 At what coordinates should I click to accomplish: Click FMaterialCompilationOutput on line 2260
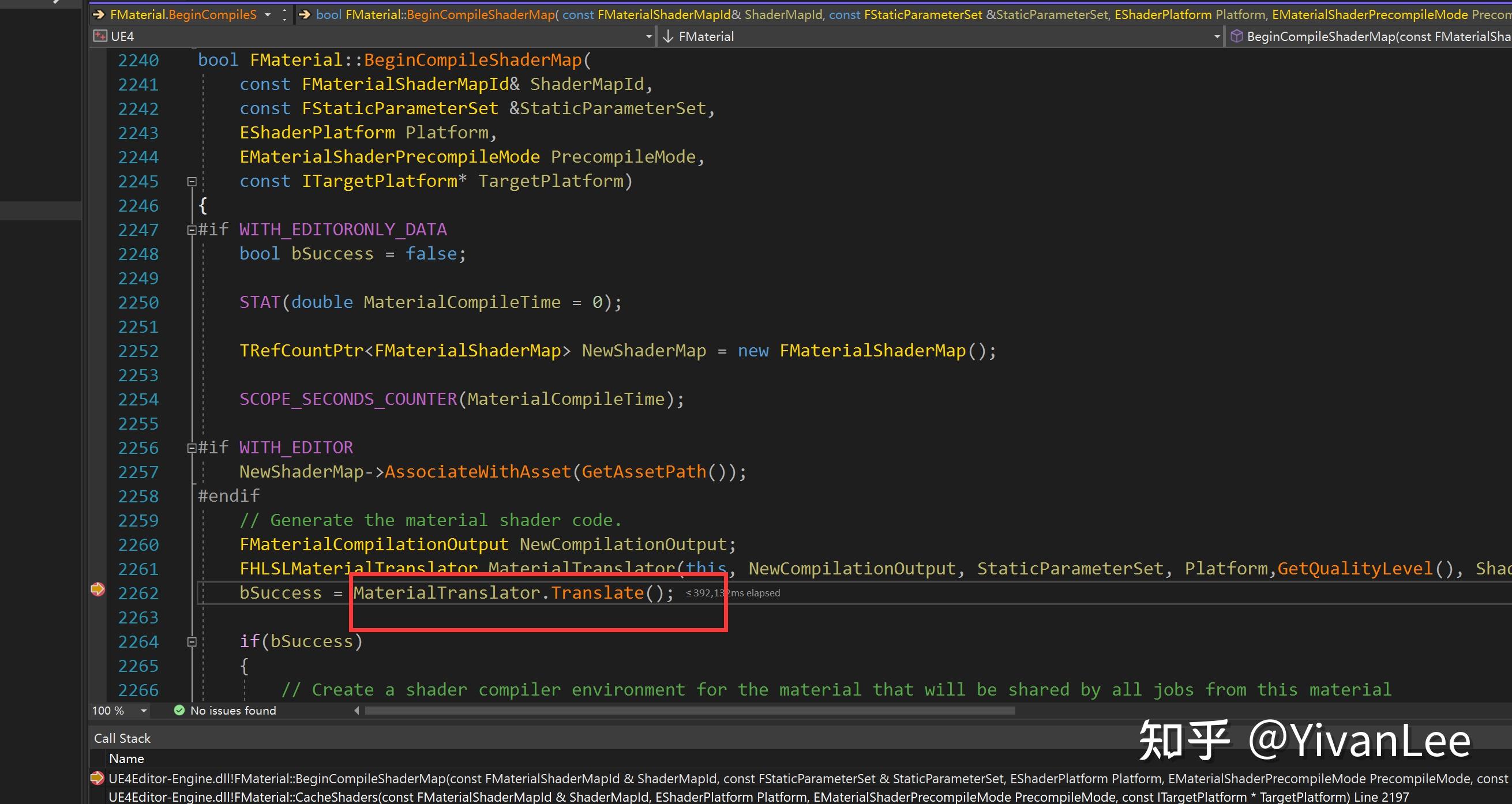coord(374,544)
